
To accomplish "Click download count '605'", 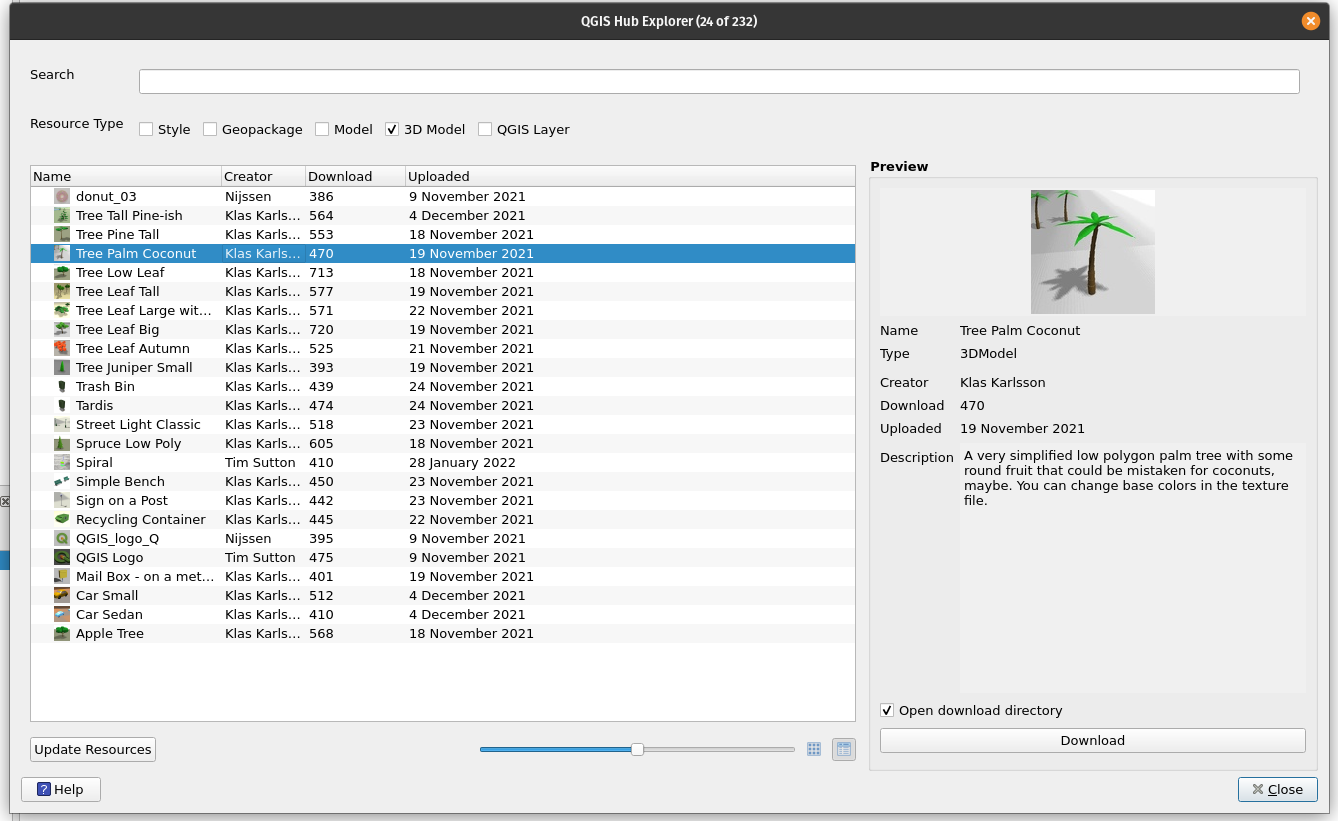I will pyautogui.click(x=321, y=444).
